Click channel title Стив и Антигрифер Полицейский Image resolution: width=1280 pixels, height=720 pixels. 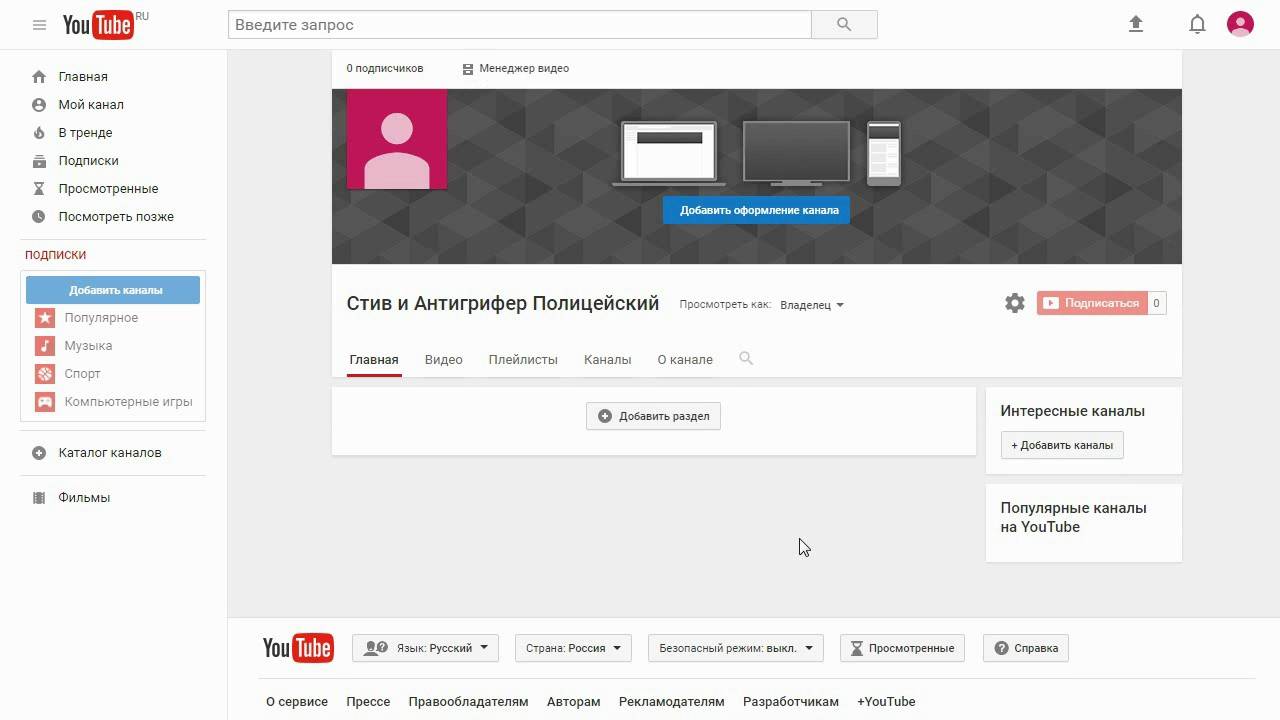503,304
